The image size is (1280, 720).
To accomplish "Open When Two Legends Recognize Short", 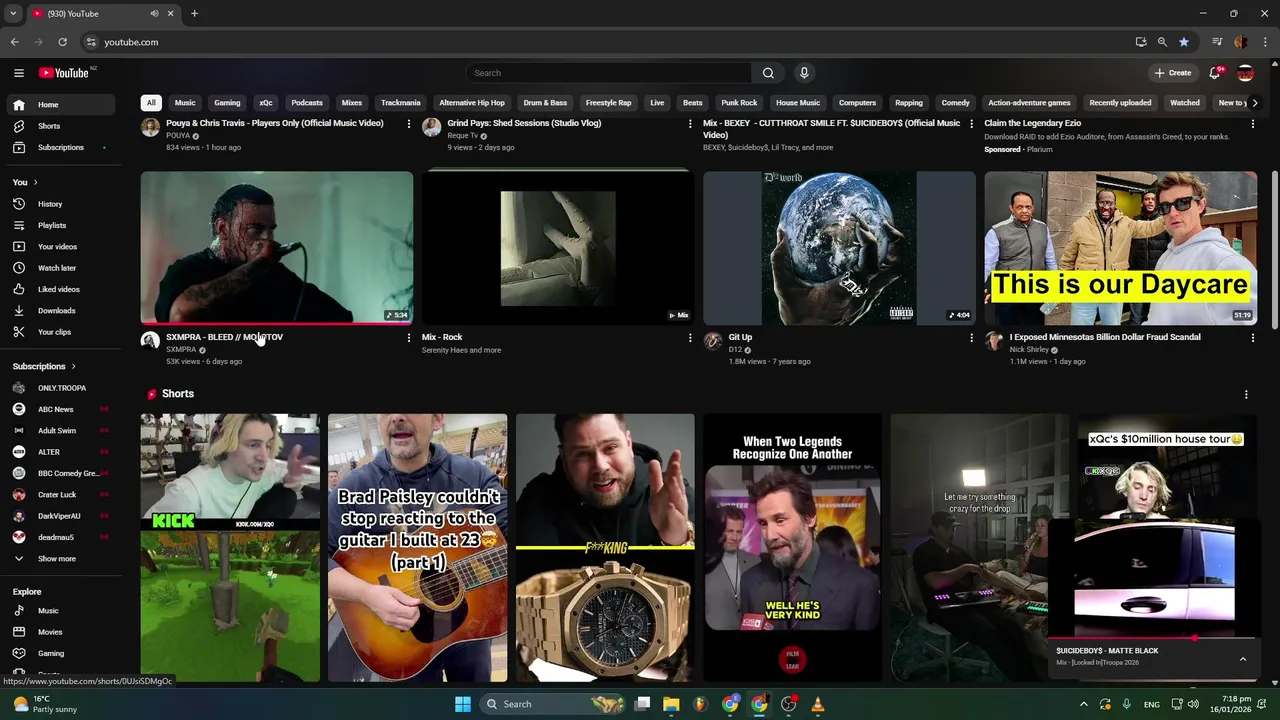I will (x=792, y=548).
